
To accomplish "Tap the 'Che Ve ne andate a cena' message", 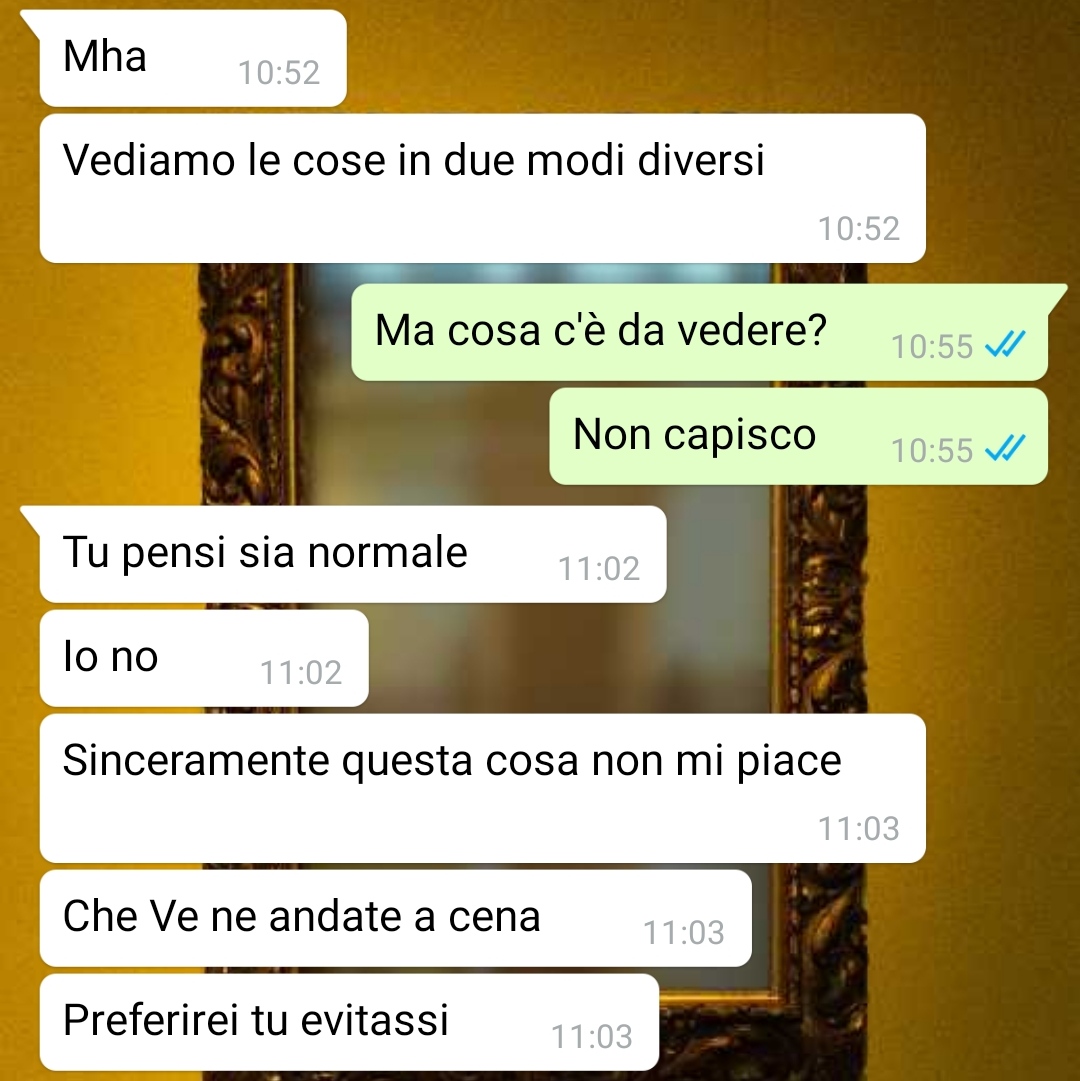I will [396, 918].
